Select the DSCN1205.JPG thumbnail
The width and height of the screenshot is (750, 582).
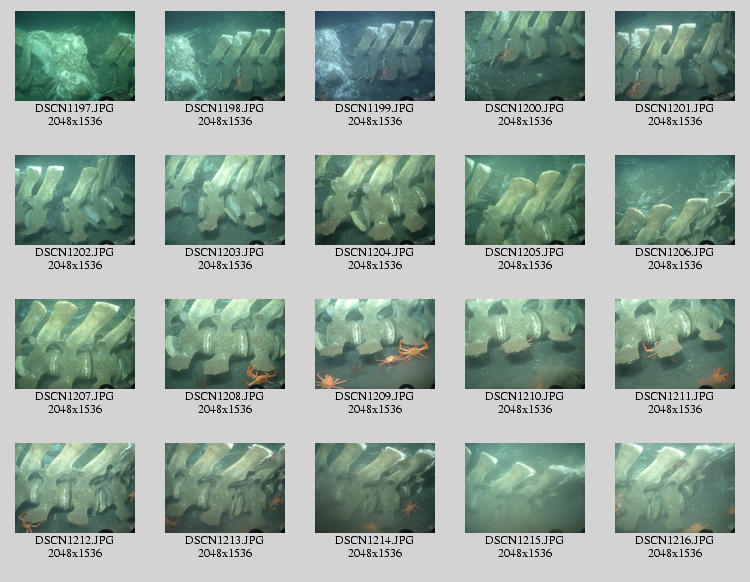pyautogui.click(x=525, y=200)
